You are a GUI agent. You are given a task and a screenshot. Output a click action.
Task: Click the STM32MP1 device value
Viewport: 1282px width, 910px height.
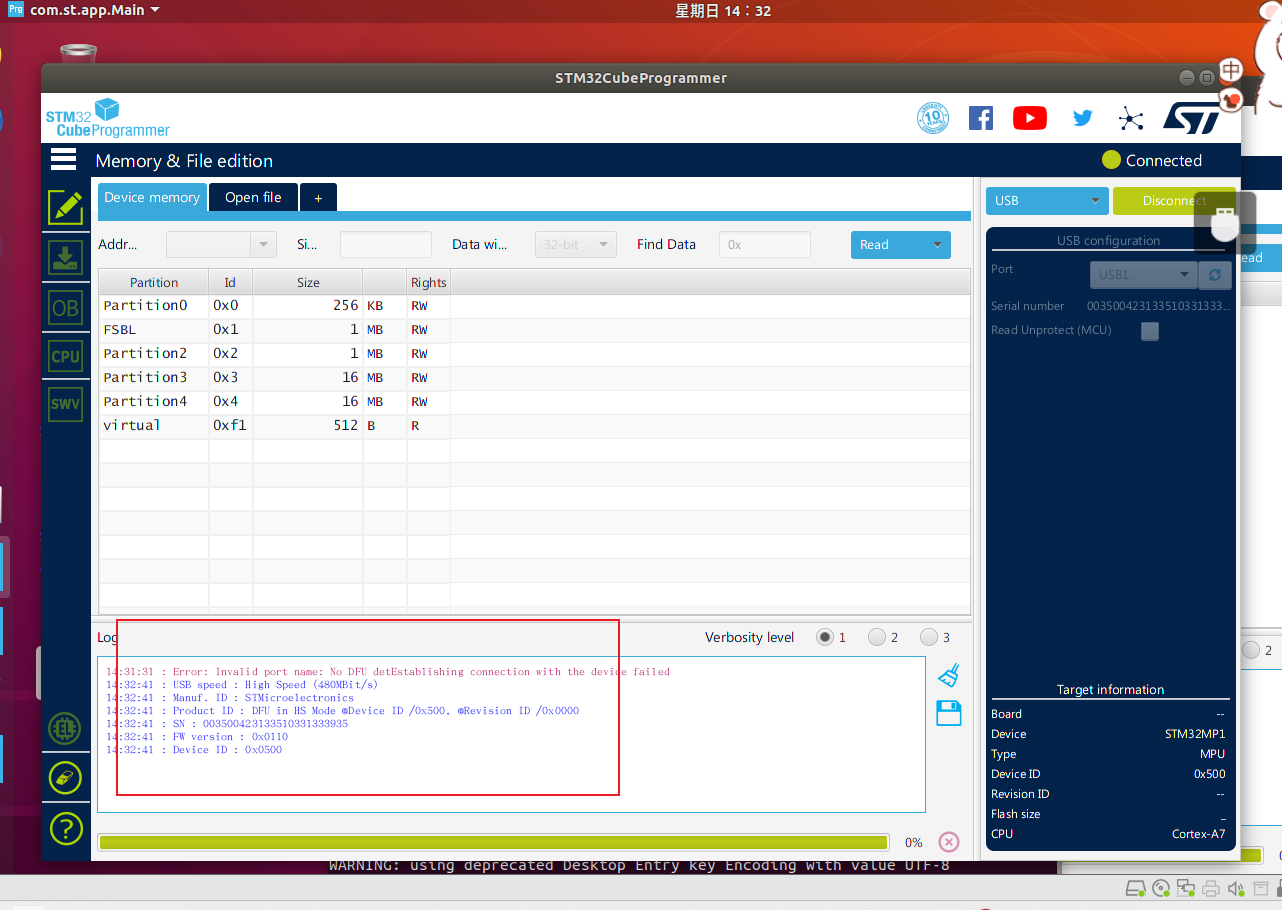pos(1195,734)
